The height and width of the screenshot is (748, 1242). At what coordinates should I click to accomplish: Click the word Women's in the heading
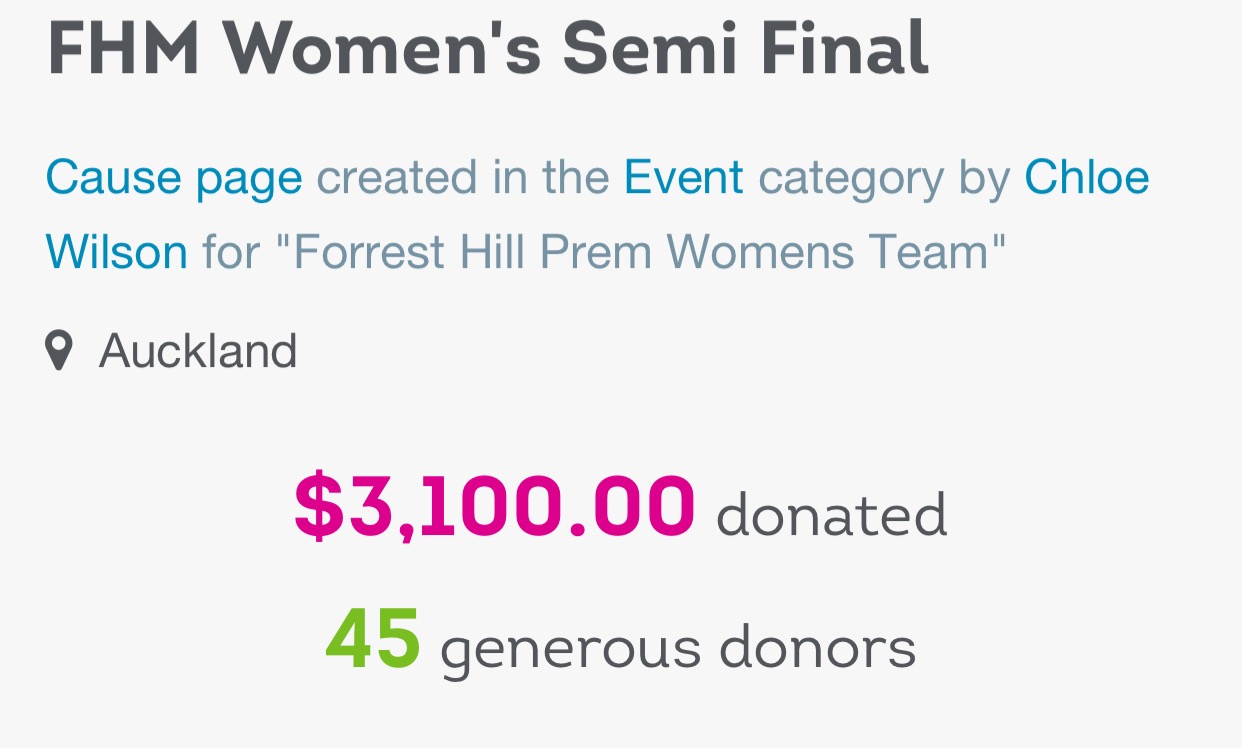382,49
